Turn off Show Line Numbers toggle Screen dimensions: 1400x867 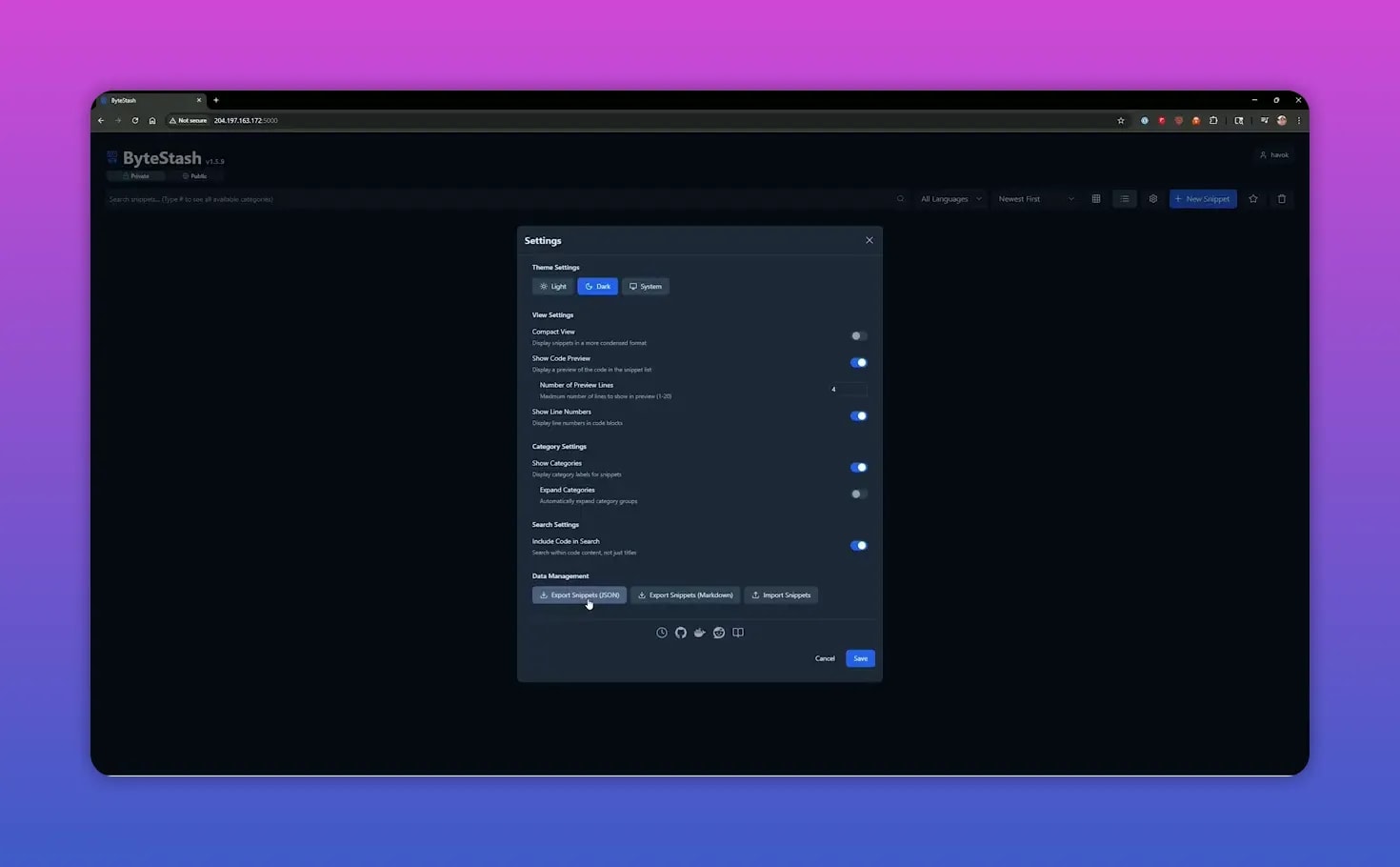click(x=858, y=416)
